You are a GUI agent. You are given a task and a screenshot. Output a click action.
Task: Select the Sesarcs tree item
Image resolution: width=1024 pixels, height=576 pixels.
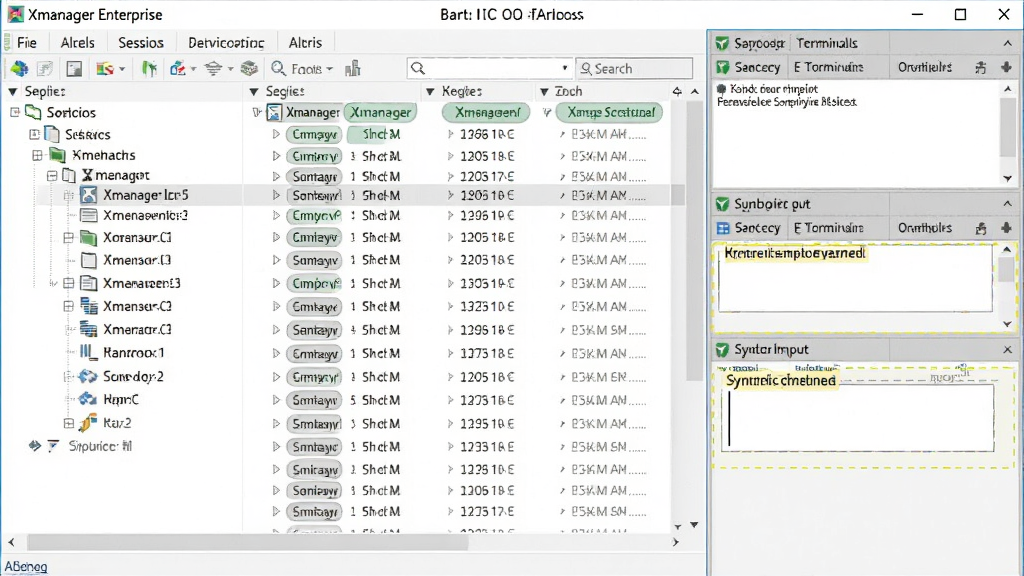[88, 135]
